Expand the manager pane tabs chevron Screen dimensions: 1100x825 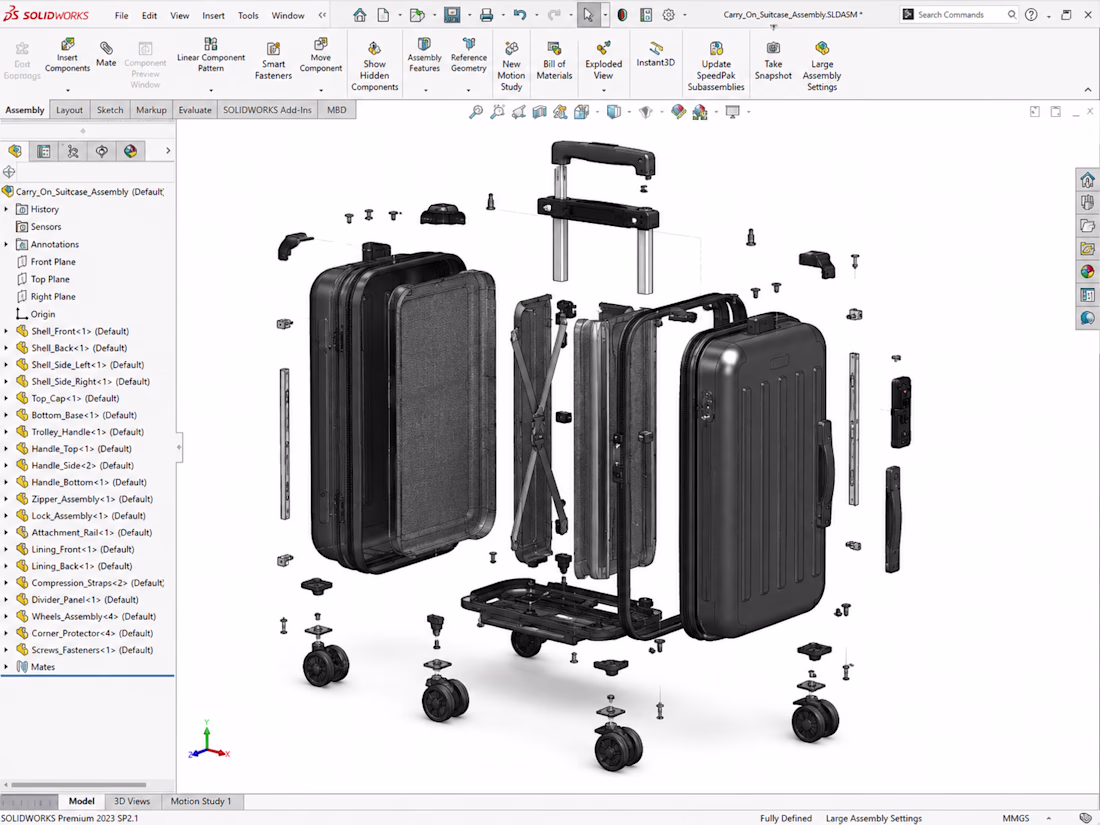[x=168, y=151]
